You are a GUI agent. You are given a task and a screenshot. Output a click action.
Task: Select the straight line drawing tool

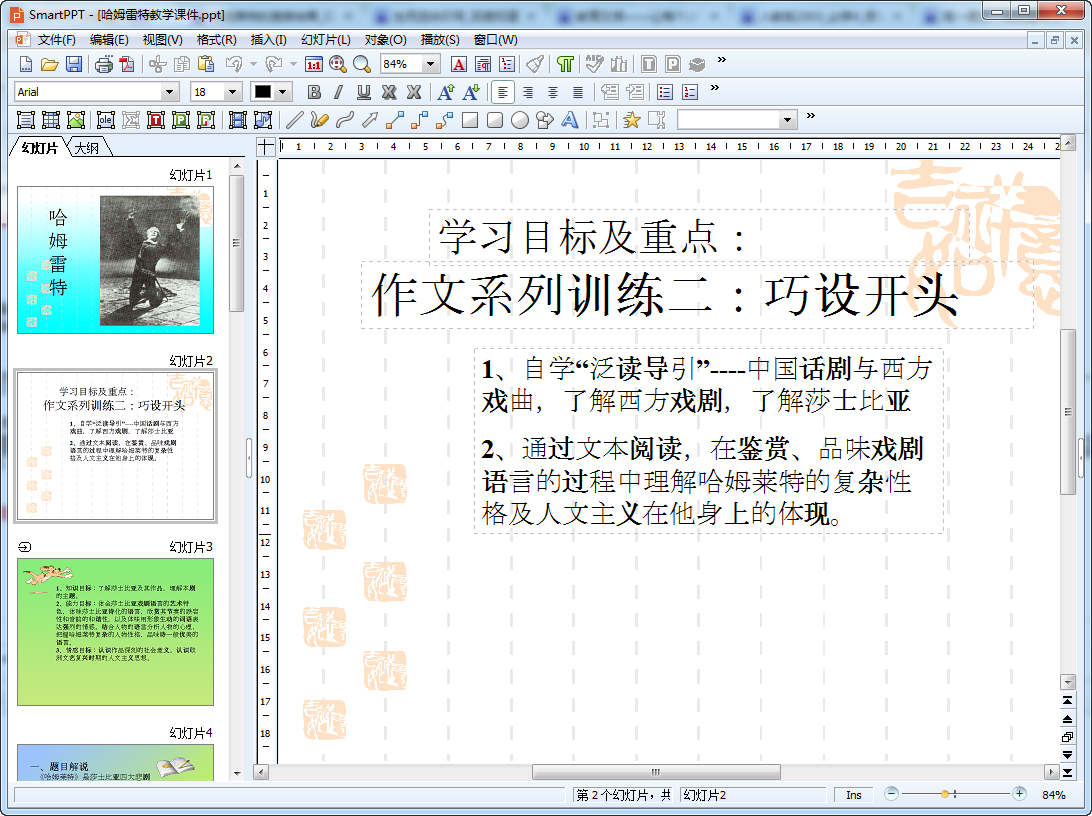tap(295, 120)
